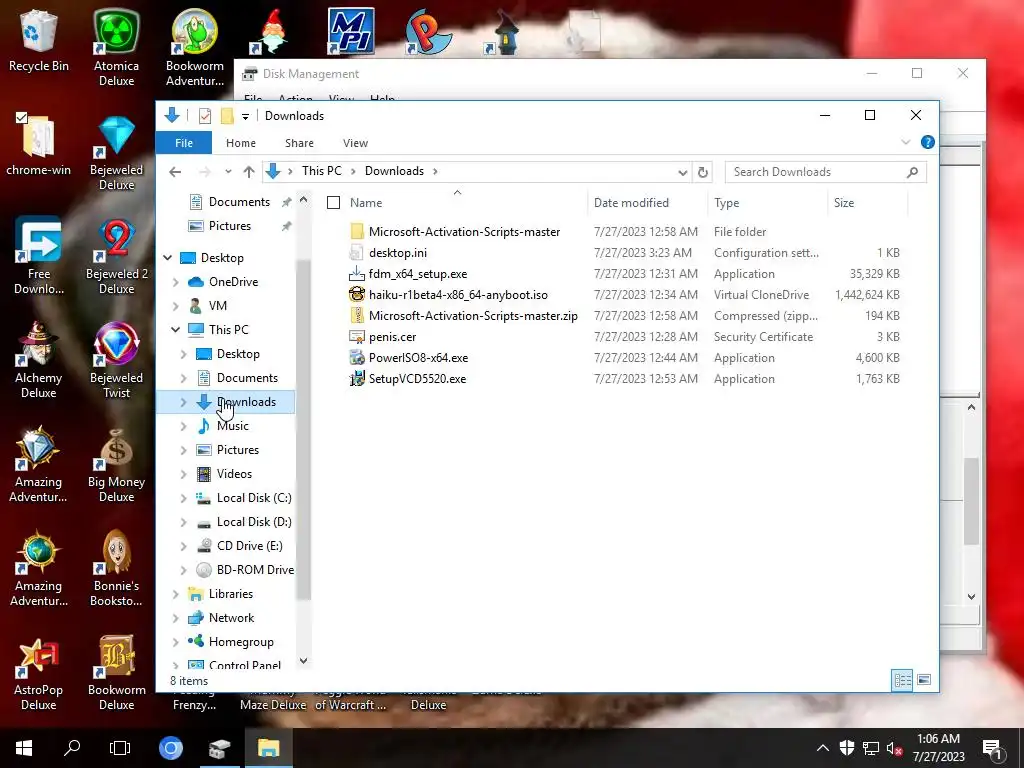Go back with the Back arrow
Image resolution: width=1024 pixels, height=768 pixels.
click(x=175, y=172)
